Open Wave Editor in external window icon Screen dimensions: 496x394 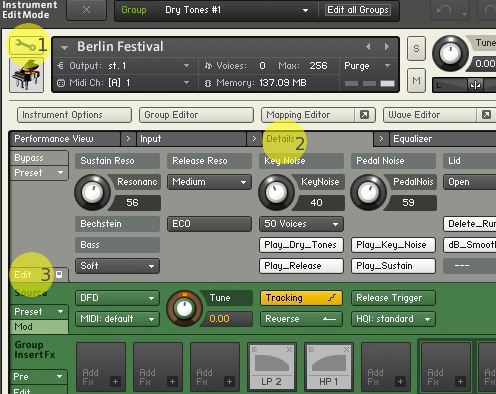(486, 115)
